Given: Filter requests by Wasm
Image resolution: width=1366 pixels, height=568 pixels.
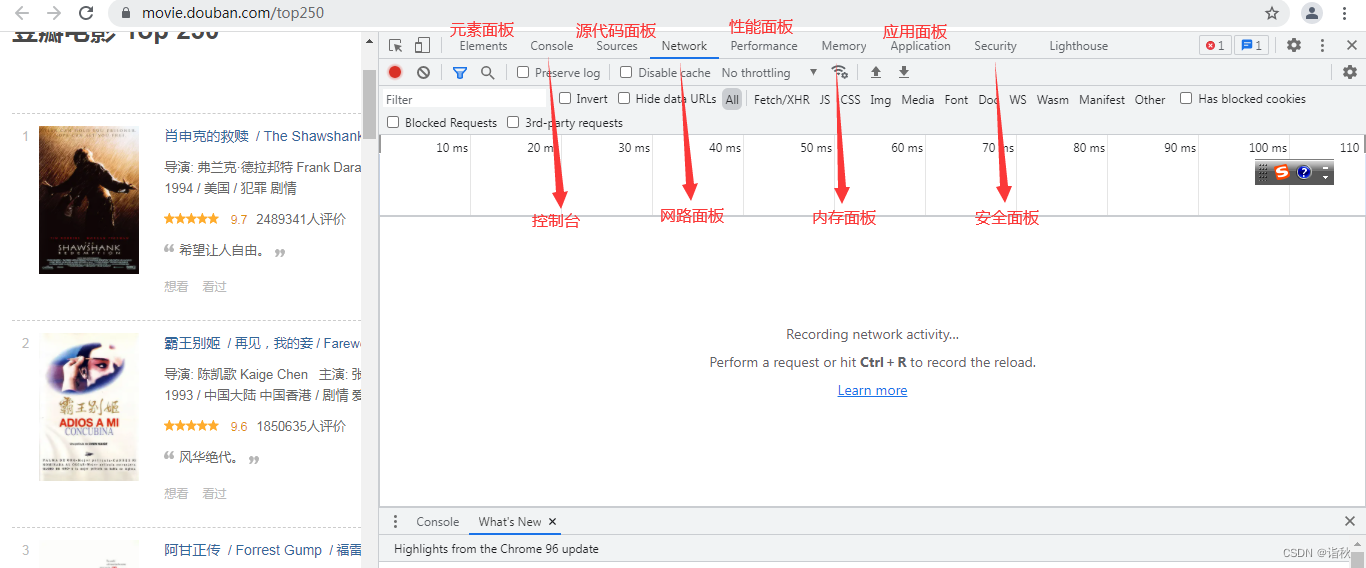Looking at the screenshot, I should point(1052,99).
